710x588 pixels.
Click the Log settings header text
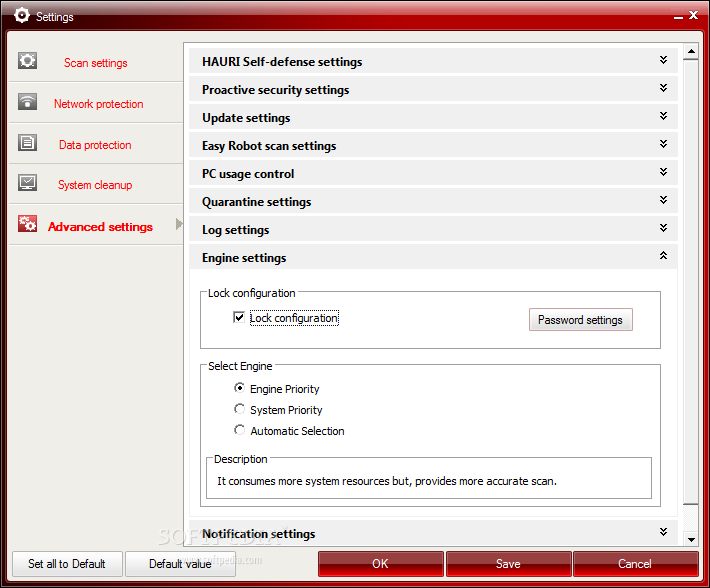235,230
